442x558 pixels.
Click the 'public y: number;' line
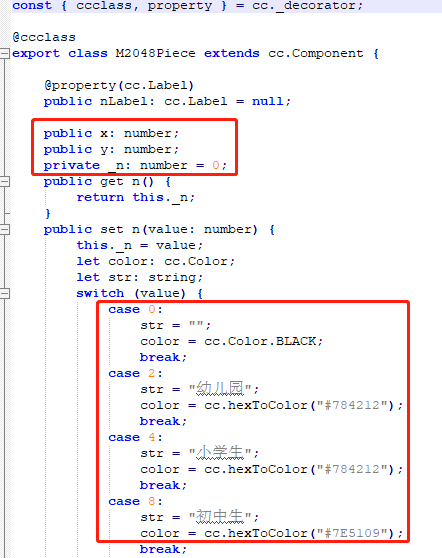coord(111,149)
